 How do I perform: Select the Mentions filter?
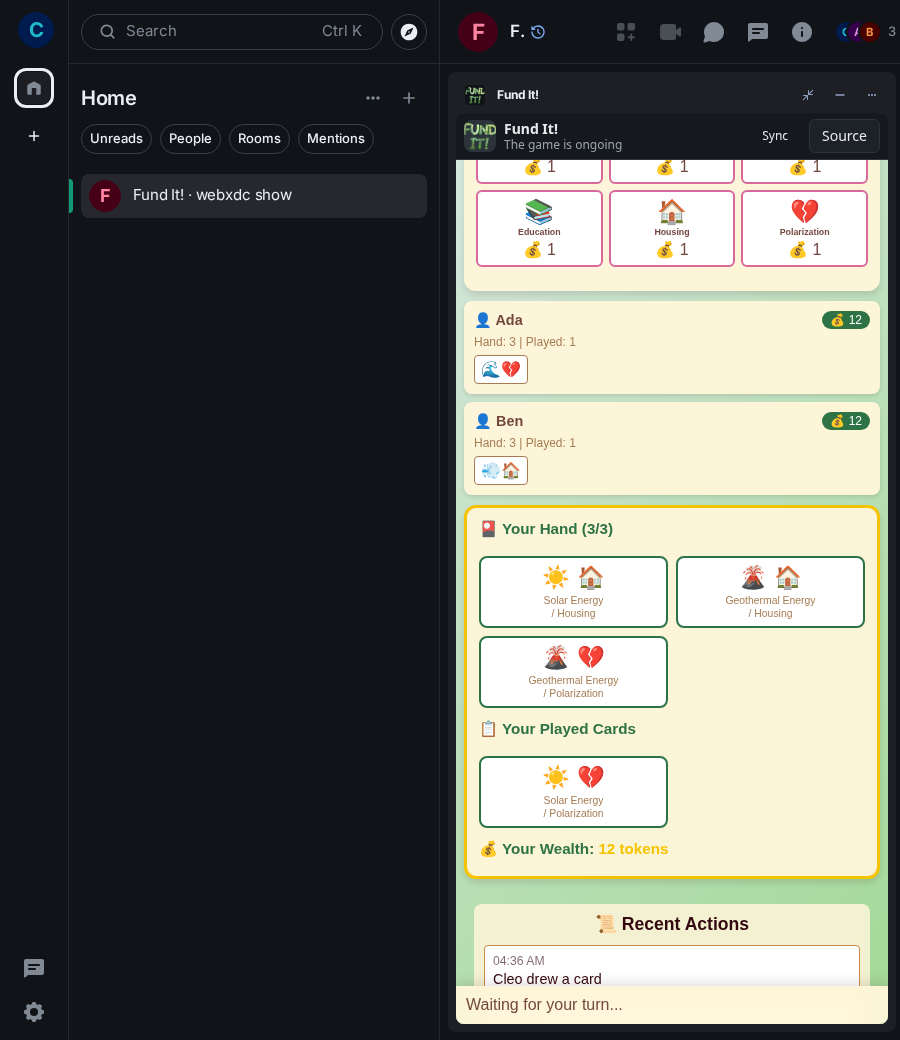pos(336,139)
